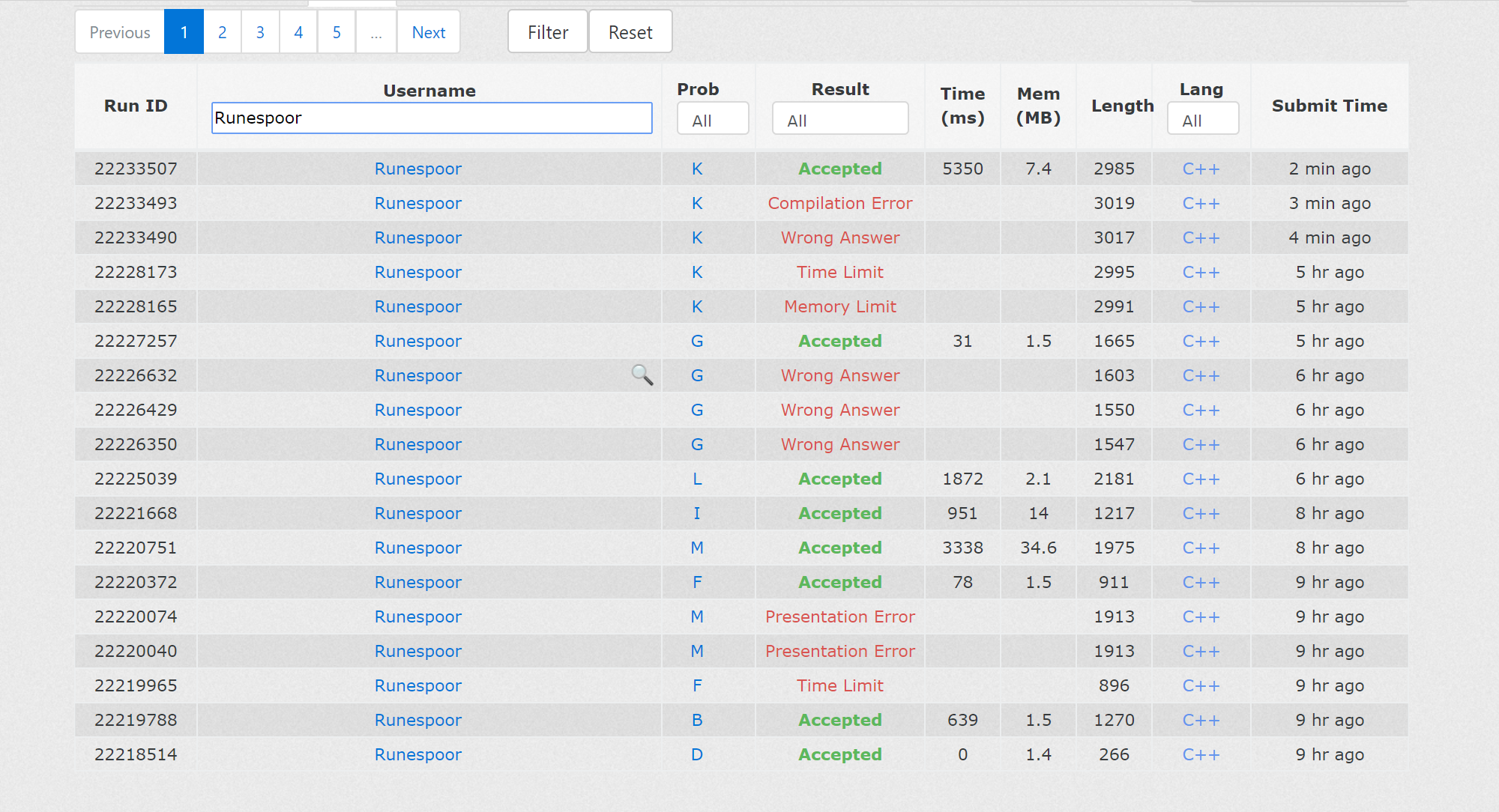Open problem K link for run 22233493
The height and width of the screenshot is (812, 1499).
tap(697, 204)
